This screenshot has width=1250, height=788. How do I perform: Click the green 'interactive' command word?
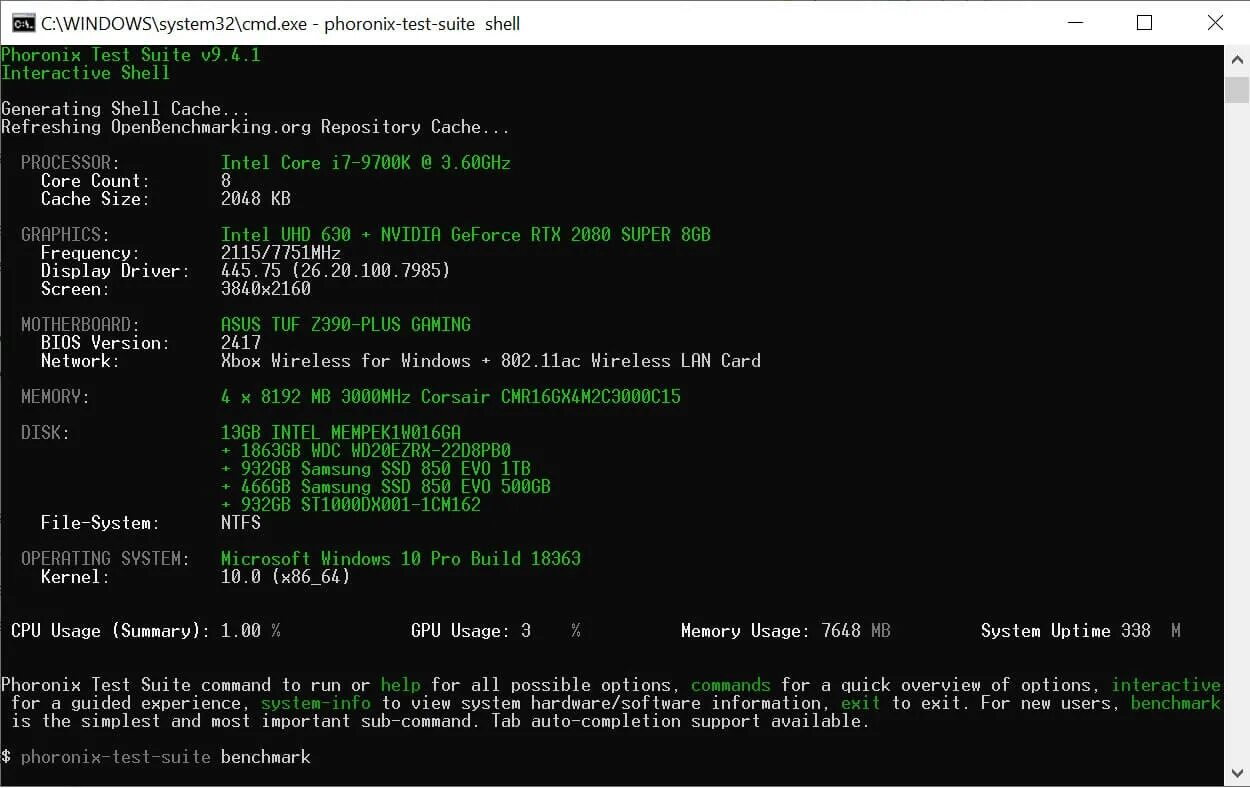[1166, 685]
